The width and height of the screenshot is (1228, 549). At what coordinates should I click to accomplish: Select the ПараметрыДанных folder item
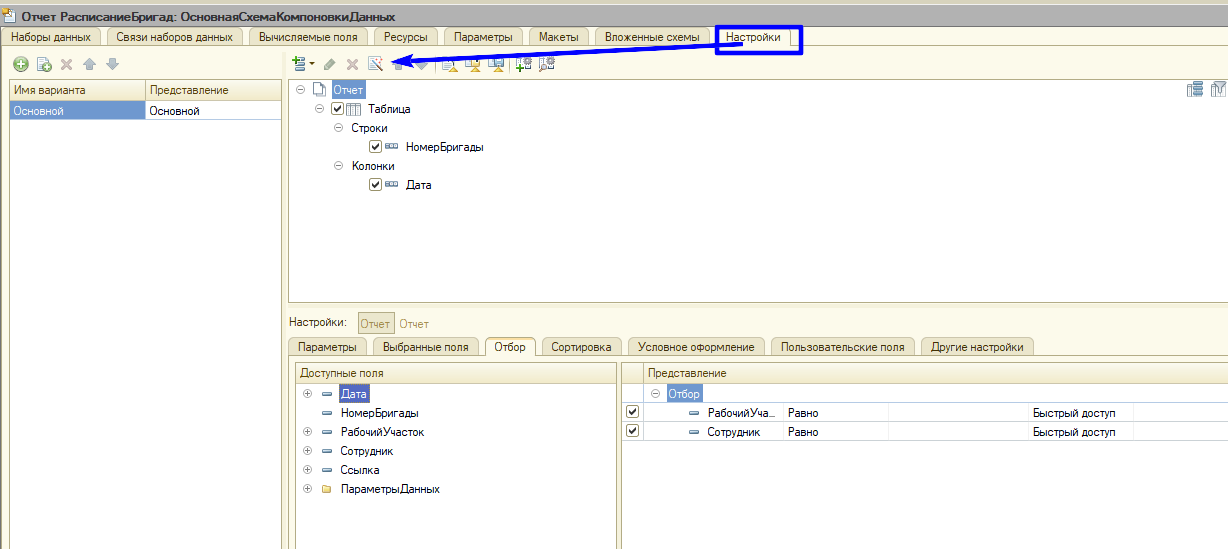coord(389,489)
